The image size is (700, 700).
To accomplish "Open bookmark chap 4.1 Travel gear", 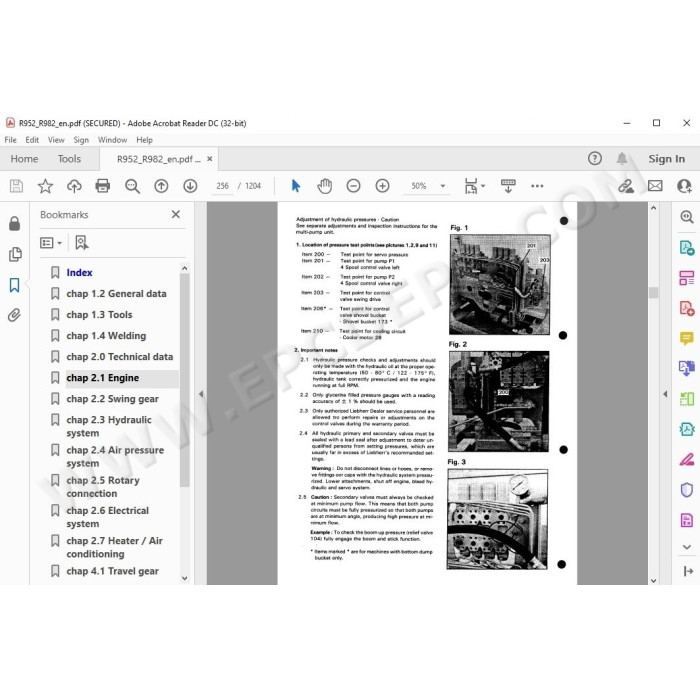I will [x=112, y=571].
